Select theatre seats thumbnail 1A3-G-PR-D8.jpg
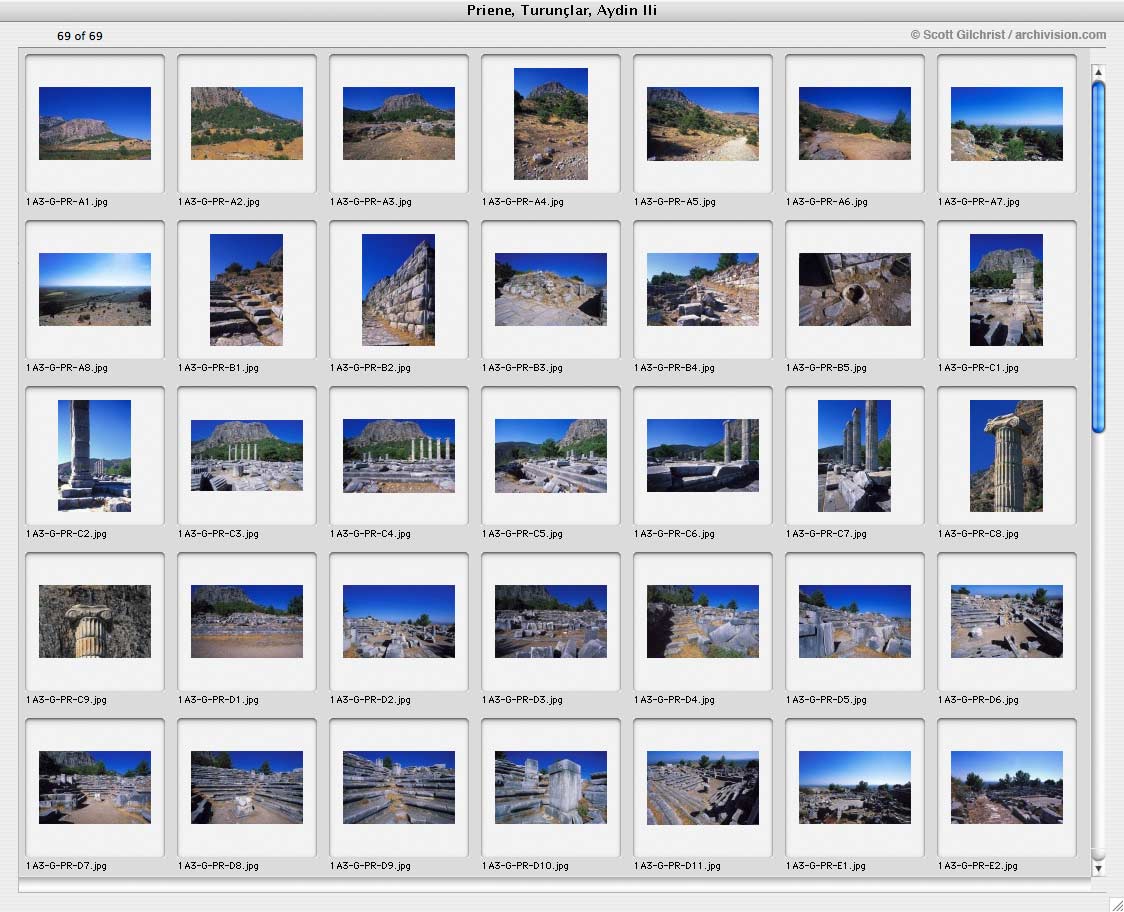 [247, 787]
